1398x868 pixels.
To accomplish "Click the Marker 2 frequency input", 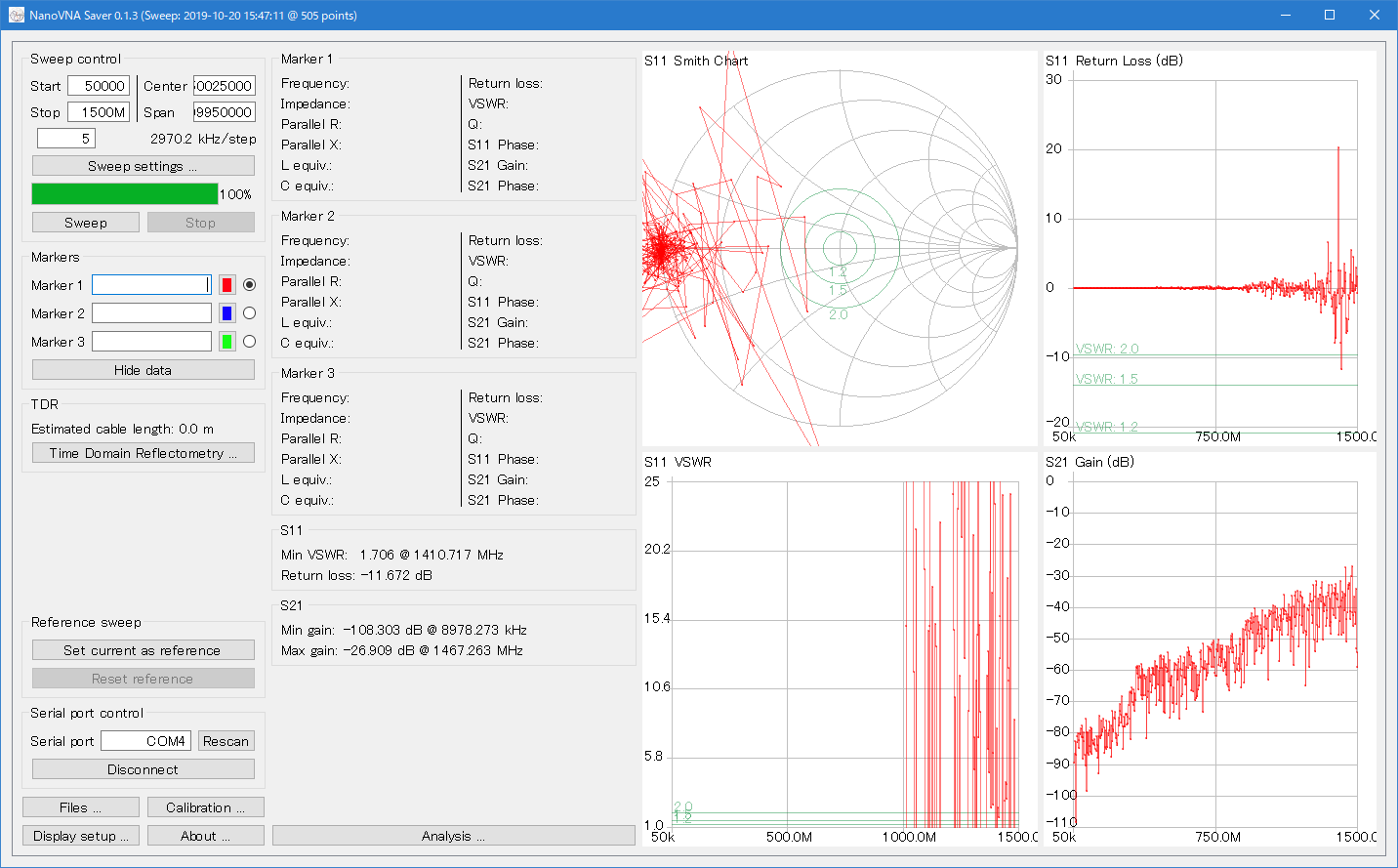I will coord(151,313).
